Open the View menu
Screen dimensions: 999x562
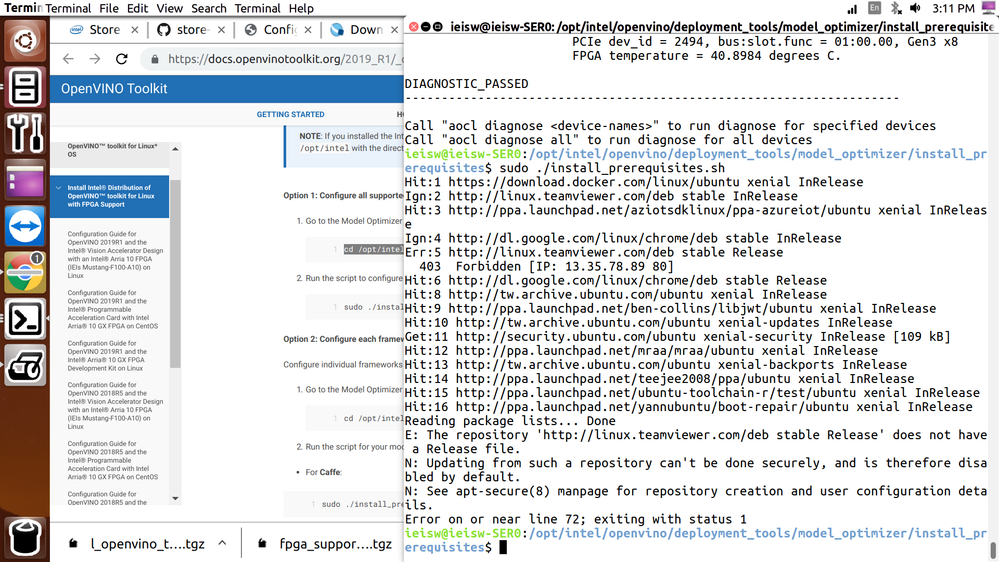(169, 8)
